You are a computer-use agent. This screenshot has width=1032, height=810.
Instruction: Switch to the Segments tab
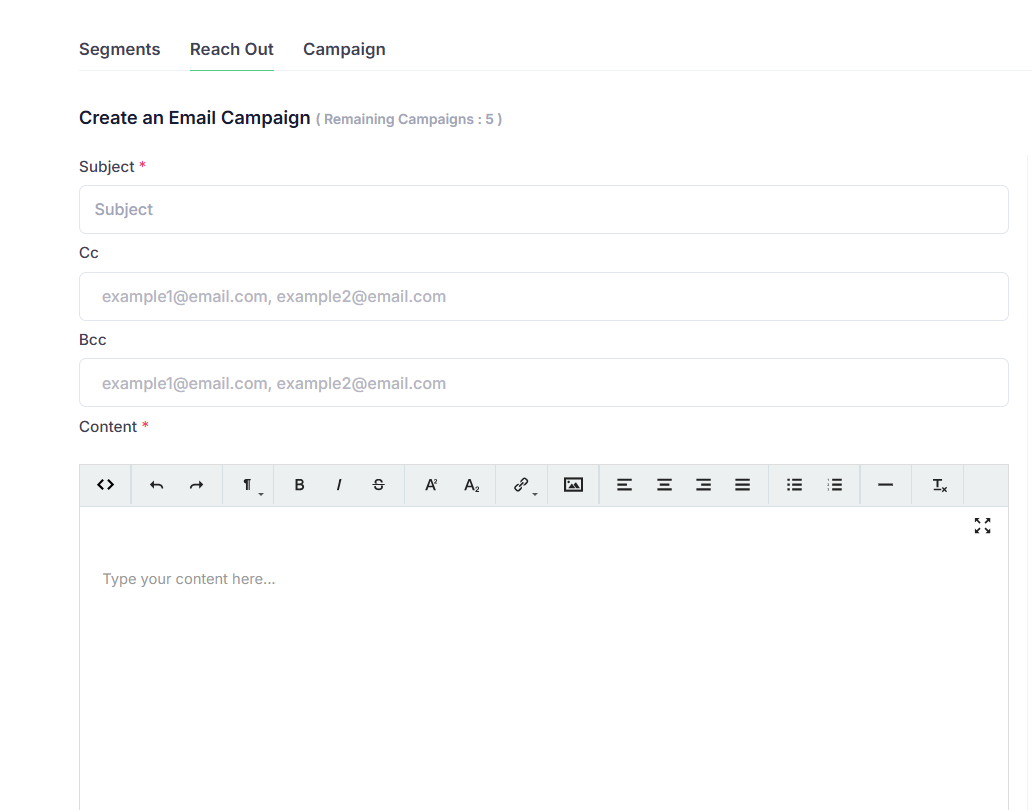[119, 49]
